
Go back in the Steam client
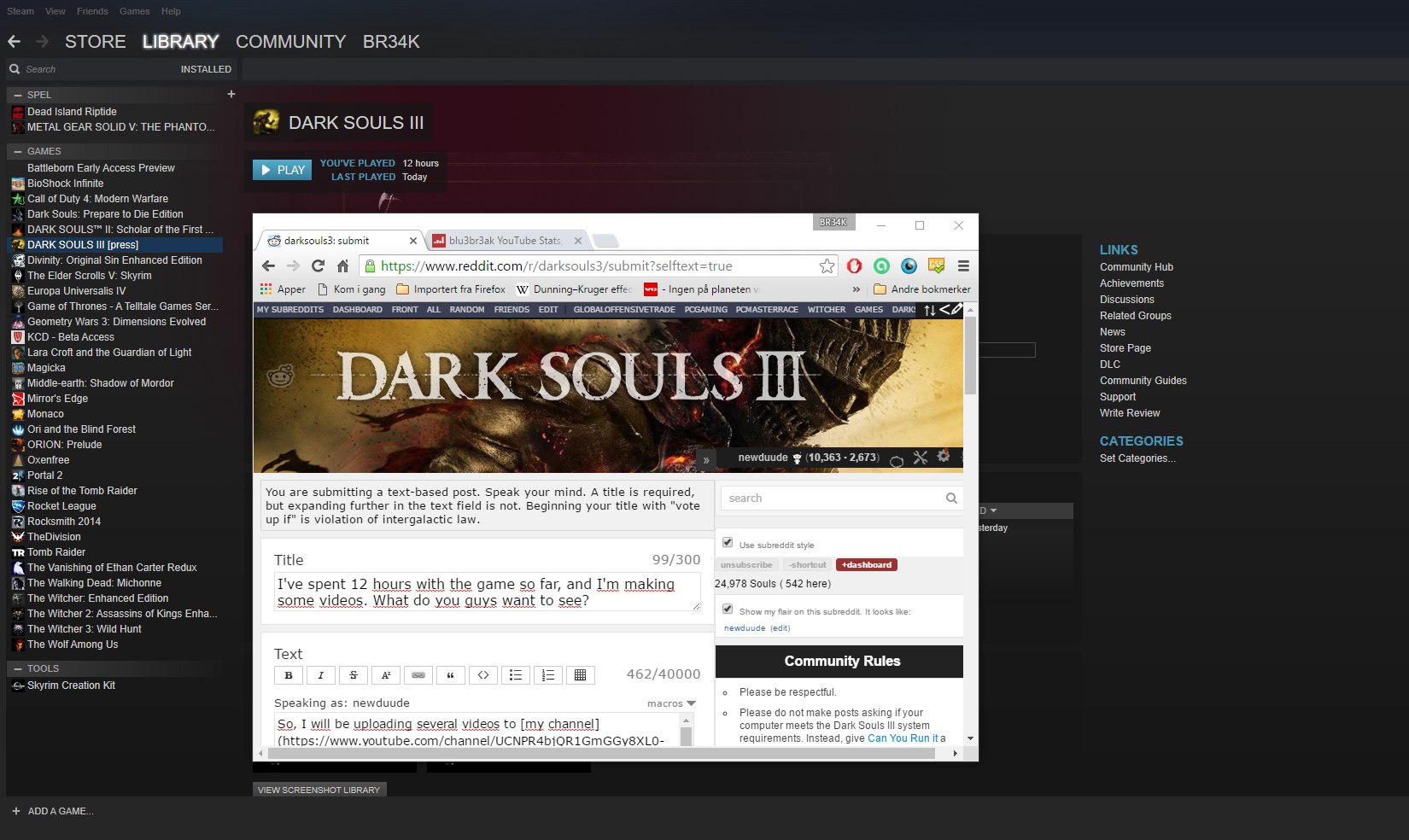(x=14, y=41)
